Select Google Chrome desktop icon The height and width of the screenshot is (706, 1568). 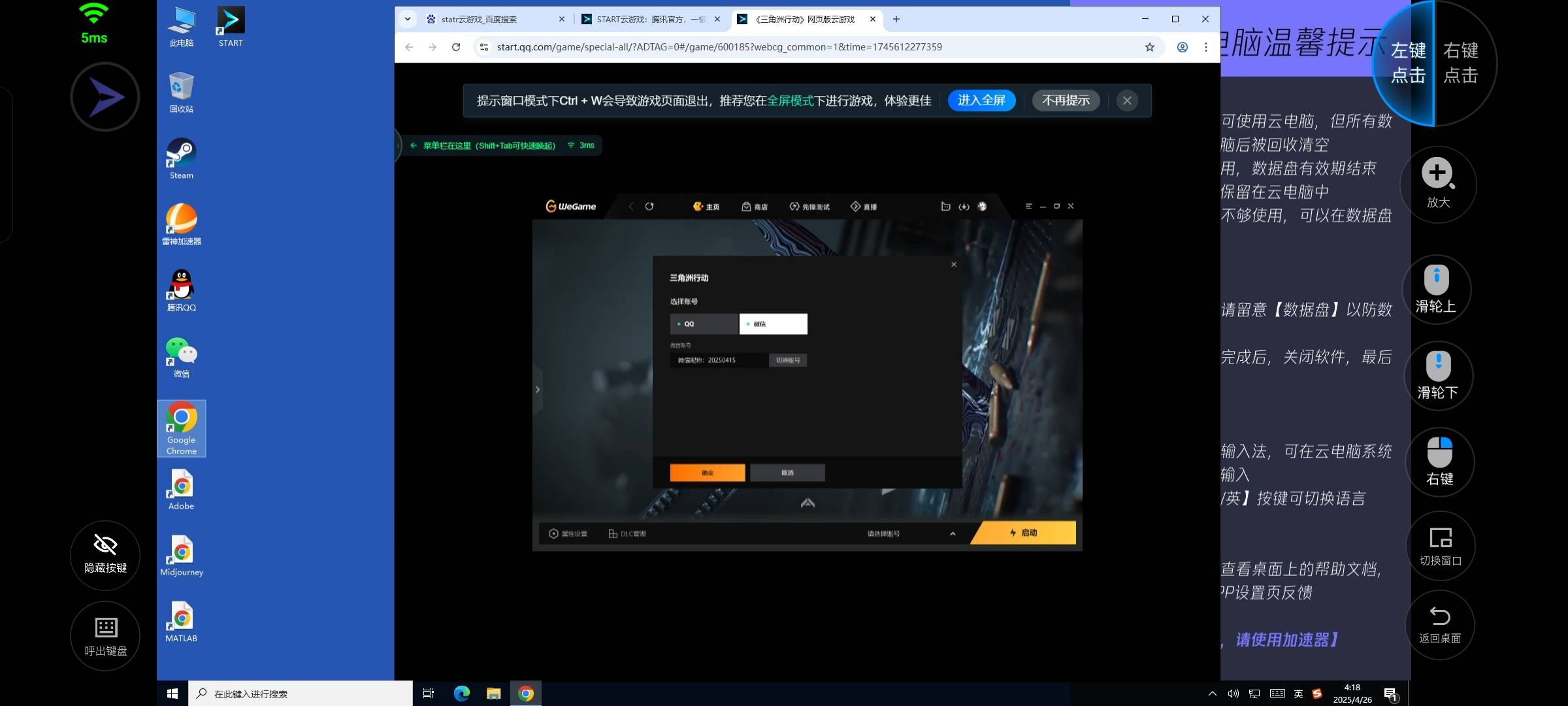(x=182, y=429)
